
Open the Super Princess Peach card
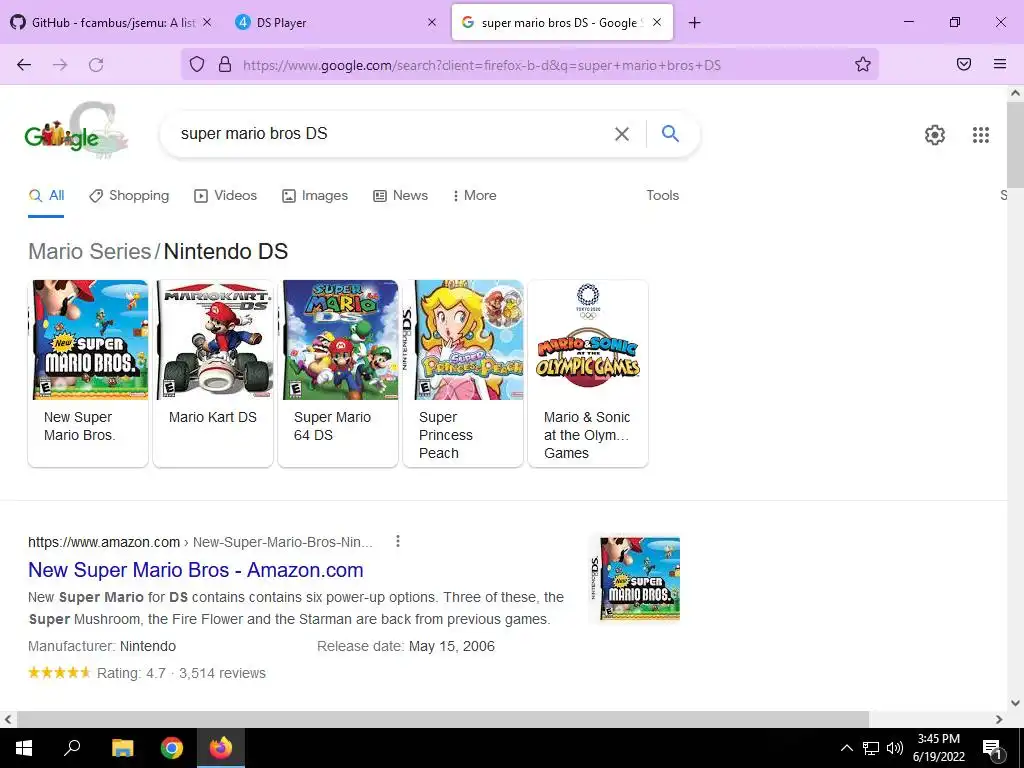click(x=463, y=374)
